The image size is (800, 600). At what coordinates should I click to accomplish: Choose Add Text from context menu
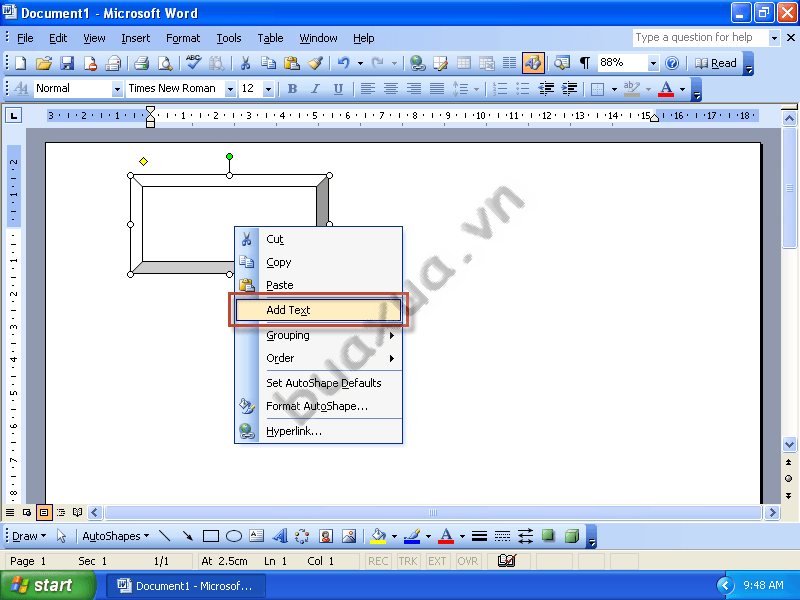pos(318,310)
